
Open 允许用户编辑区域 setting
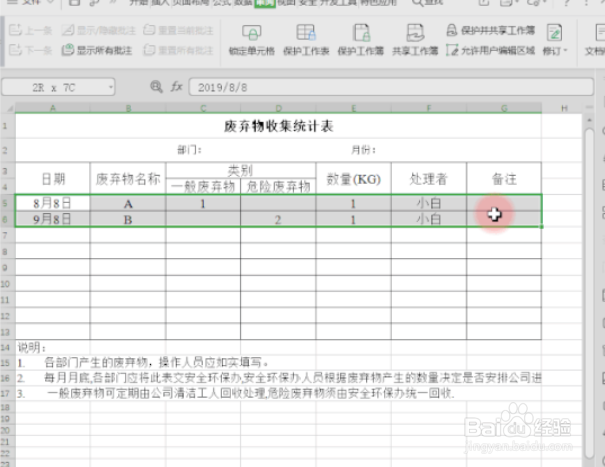point(491,50)
